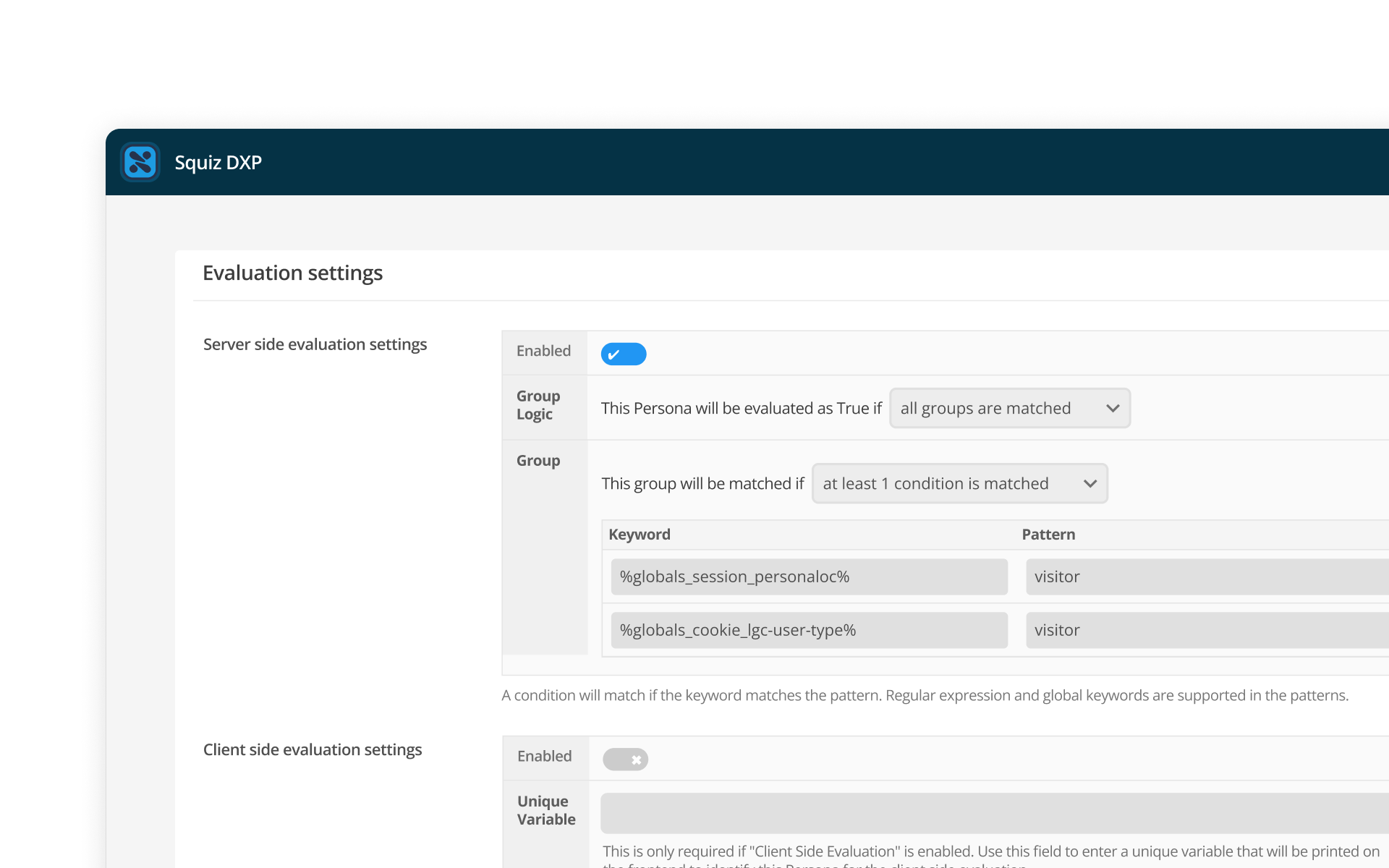1389x868 pixels.
Task: Click the group condition dropdown chevron arrow
Action: coord(1090,484)
